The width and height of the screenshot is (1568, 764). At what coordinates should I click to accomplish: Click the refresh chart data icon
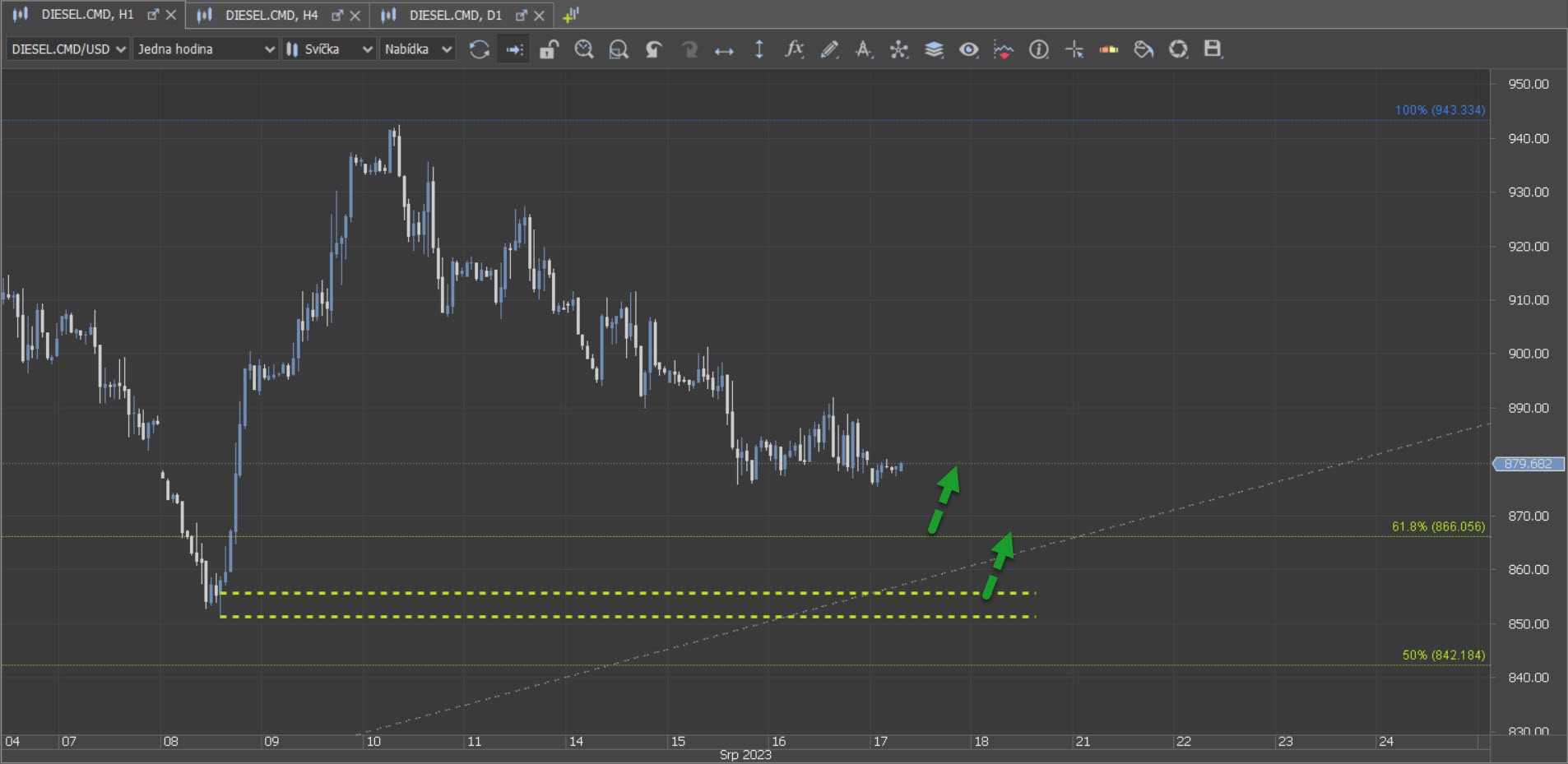(479, 49)
